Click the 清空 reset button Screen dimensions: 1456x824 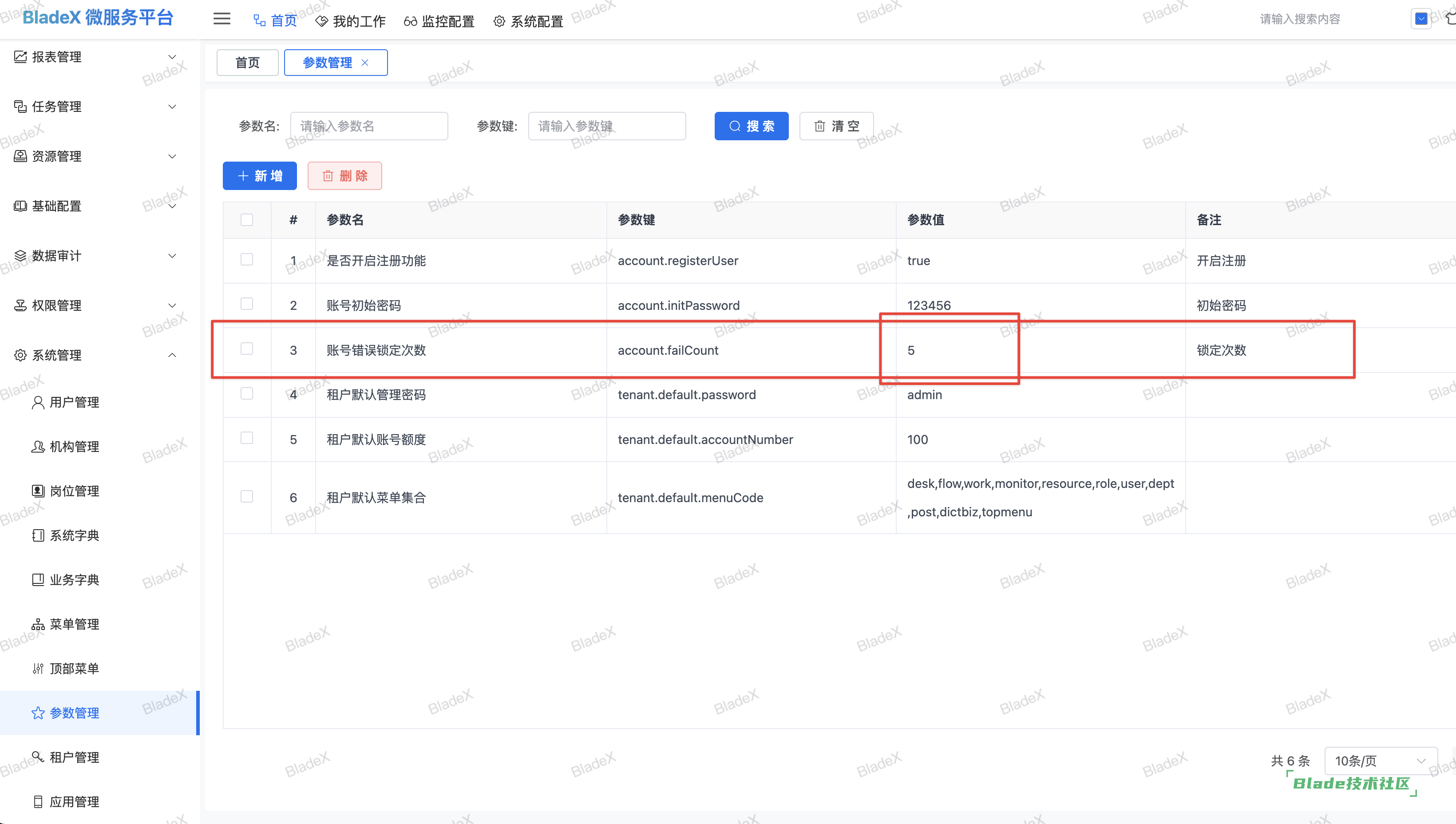tap(836, 126)
